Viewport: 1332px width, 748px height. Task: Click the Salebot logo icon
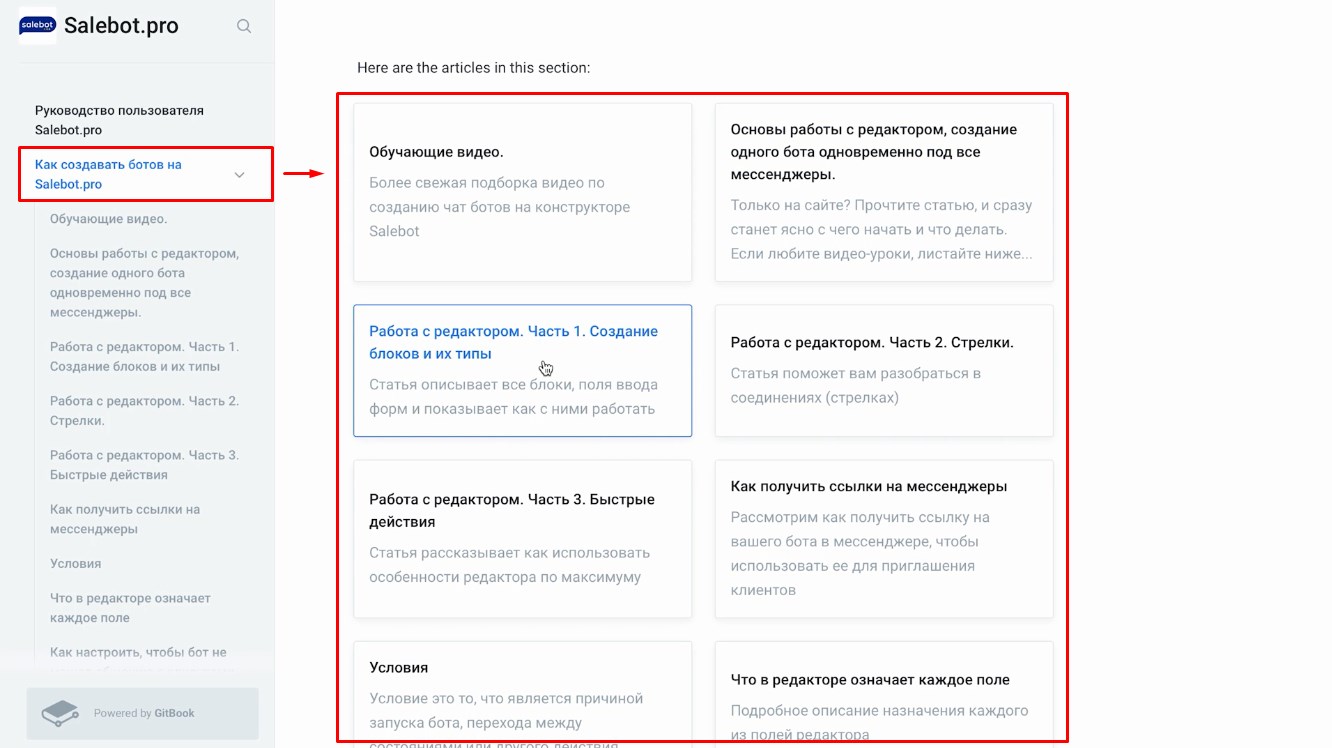point(38,26)
